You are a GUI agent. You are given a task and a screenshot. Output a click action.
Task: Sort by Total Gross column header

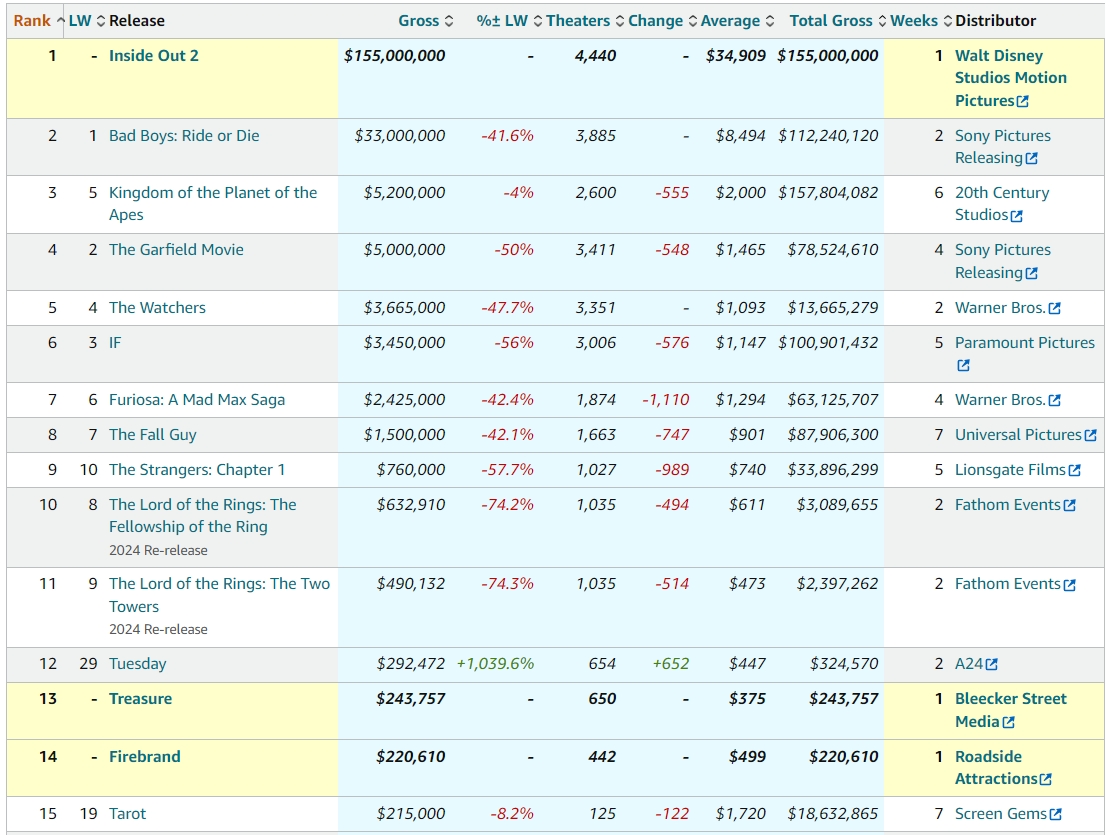pos(831,20)
